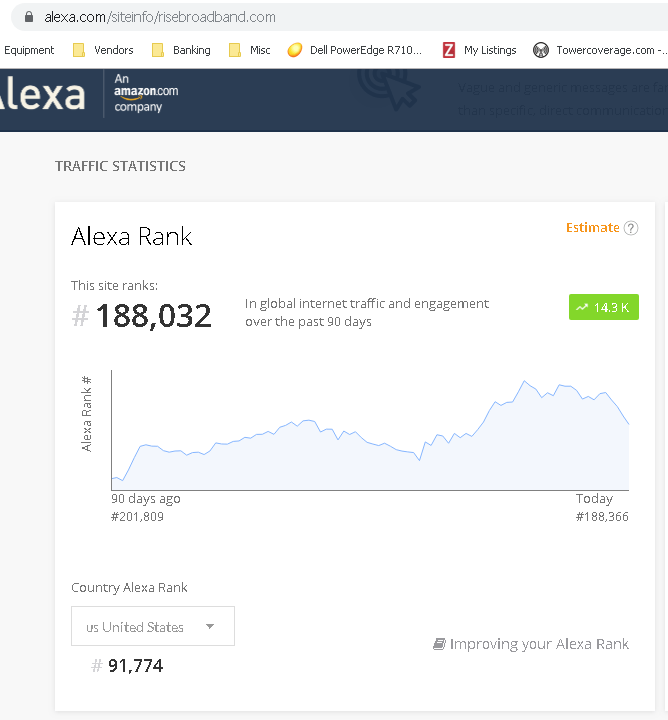The image size is (668, 720).
Task: Click the An amazon.com company logo
Action: pyautogui.click(x=146, y=93)
